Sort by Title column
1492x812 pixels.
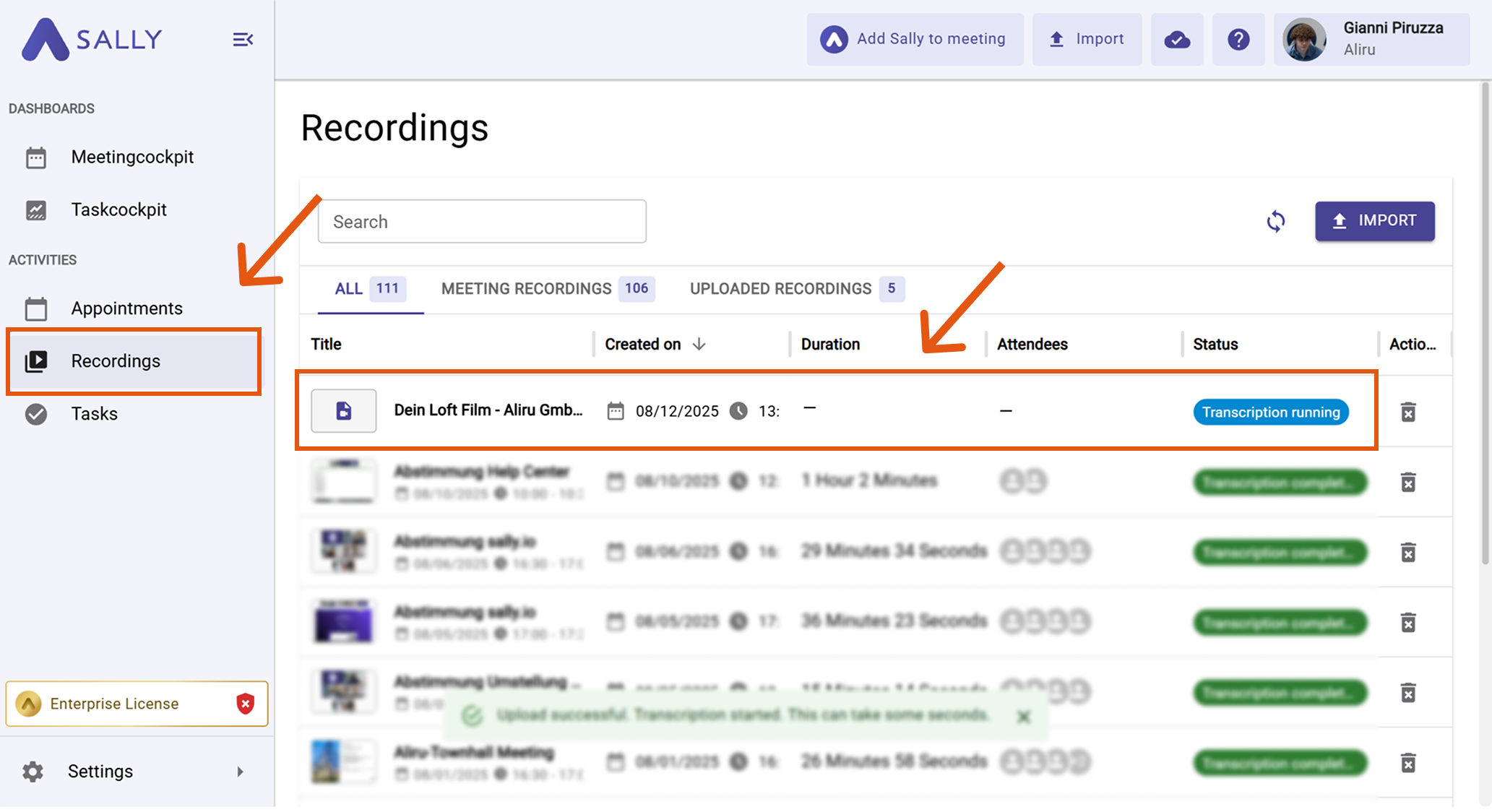pos(326,345)
